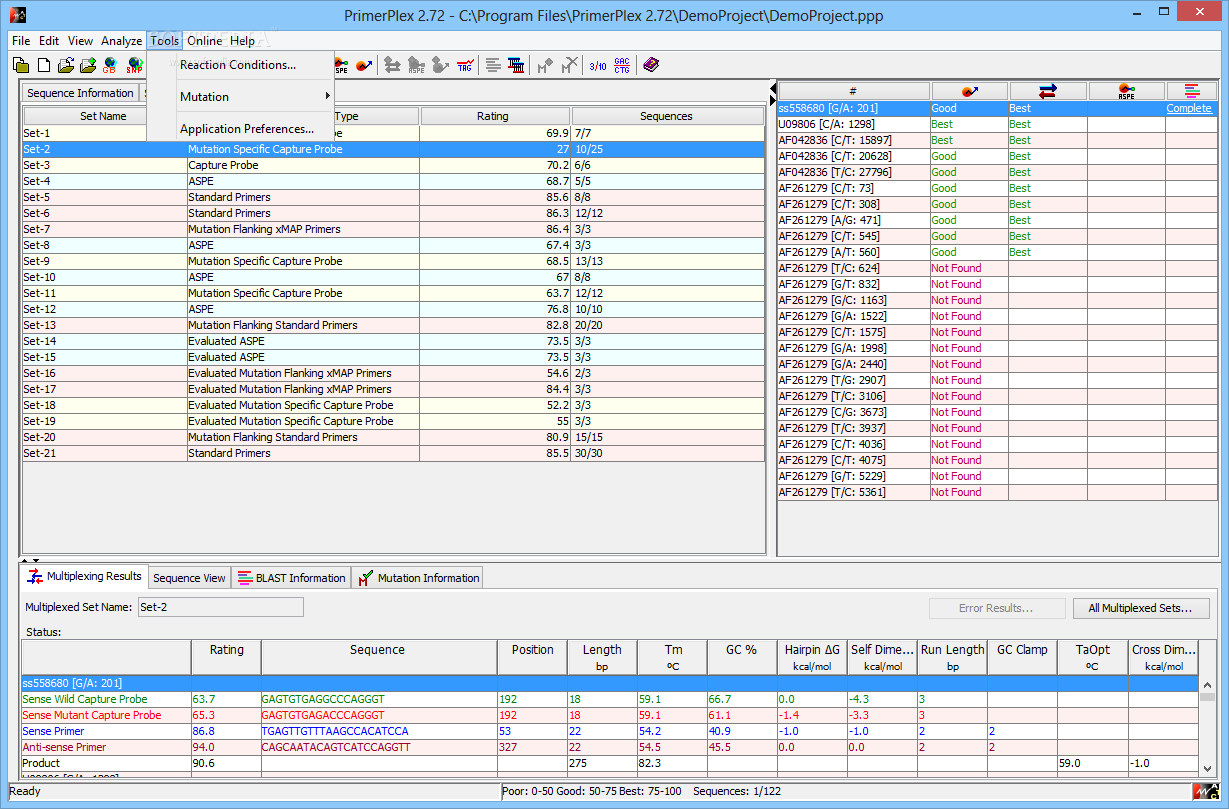Image resolution: width=1229 pixels, height=809 pixels.
Task: Open the Analyze menu
Action: click(121, 41)
